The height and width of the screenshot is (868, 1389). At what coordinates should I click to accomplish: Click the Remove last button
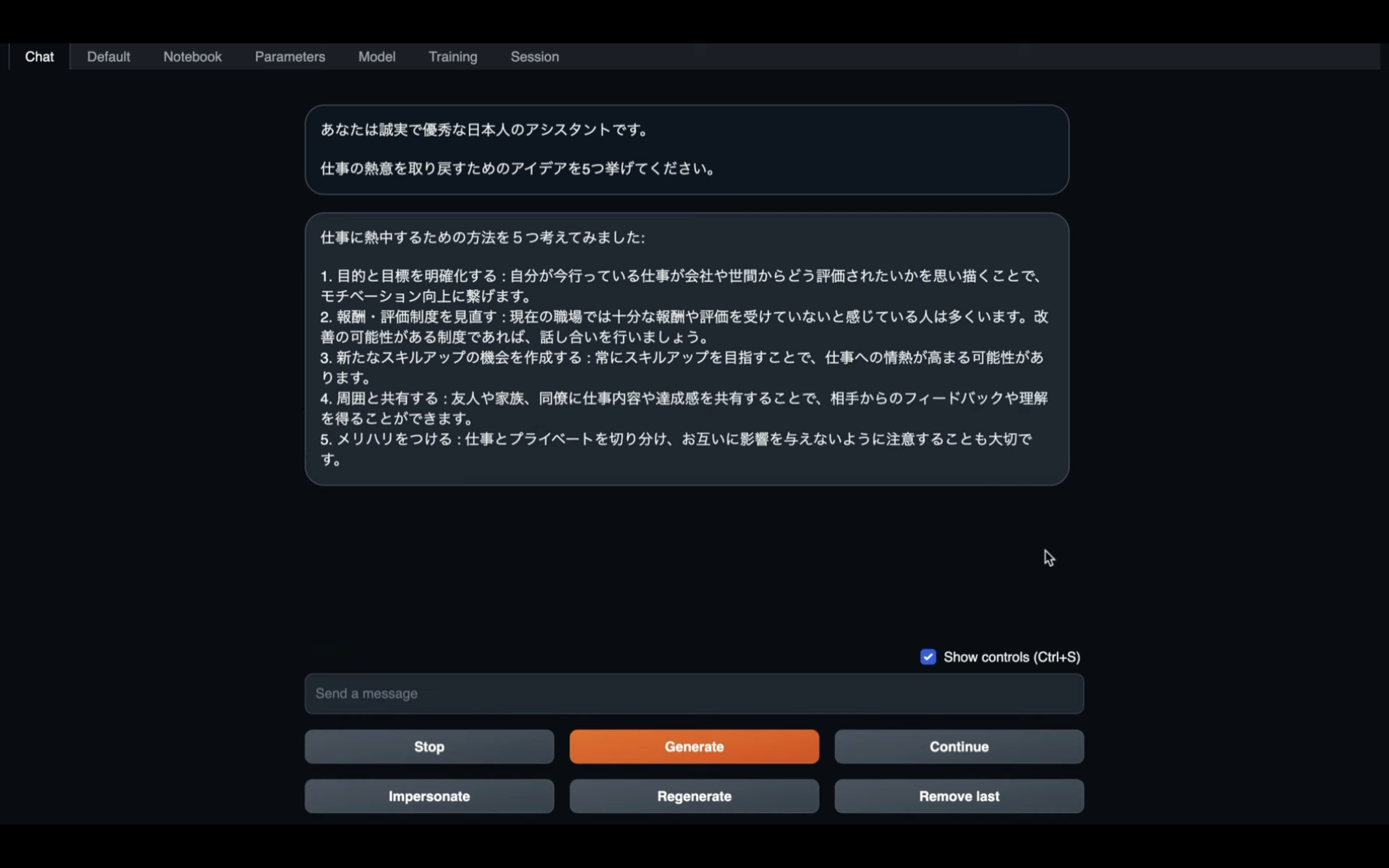(959, 796)
